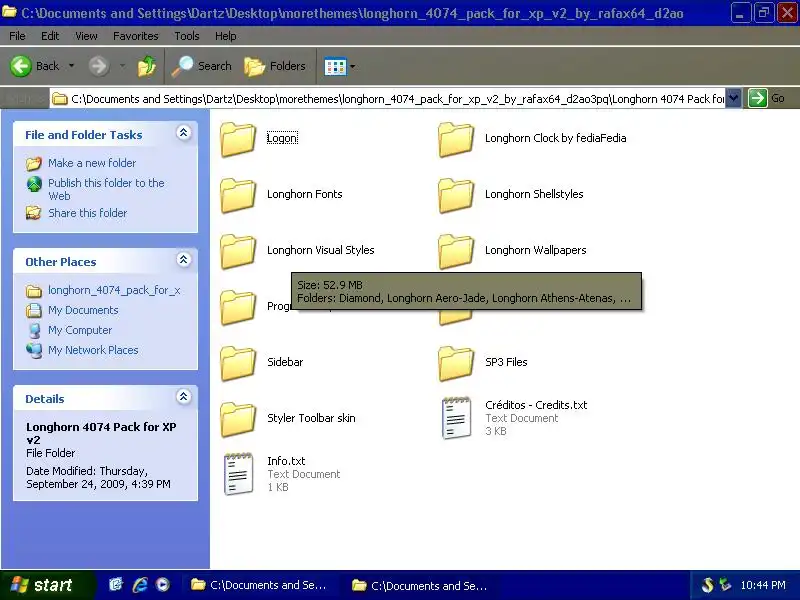Image resolution: width=800 pixels, height=600 pixels.
Task: Select Longhorn Clock by fediaFedia folder icon
Action: coord(456,139)
